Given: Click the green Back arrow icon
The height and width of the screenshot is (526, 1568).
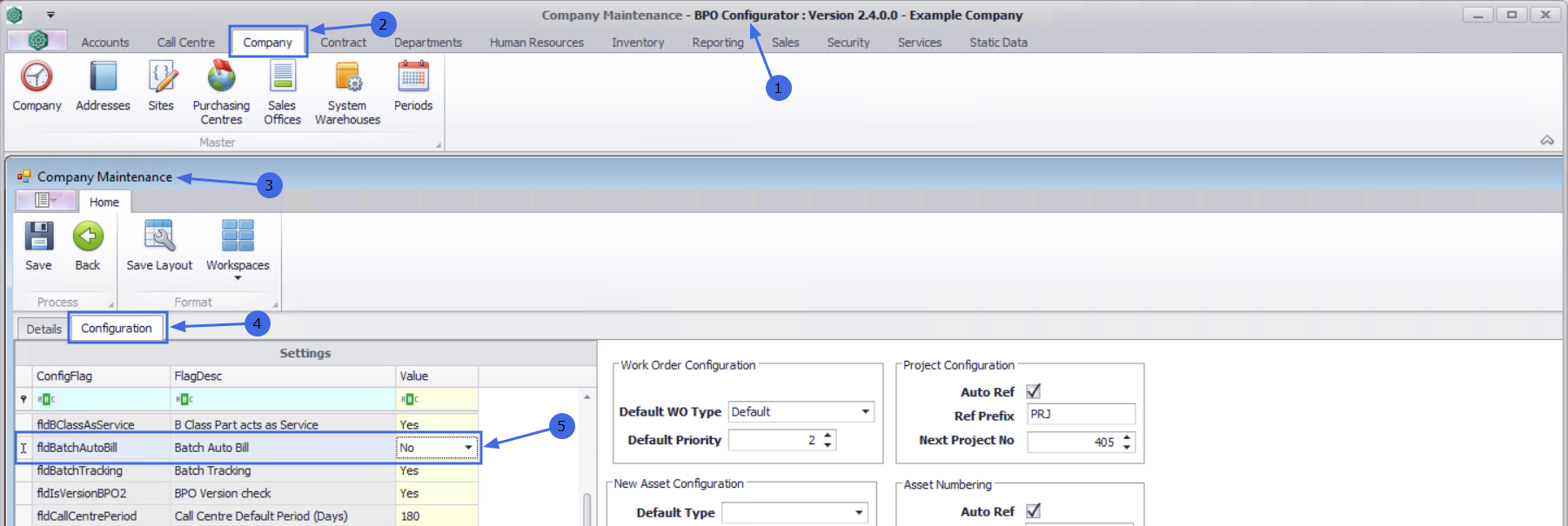Looking at the screenshot, I should (88, 236).
